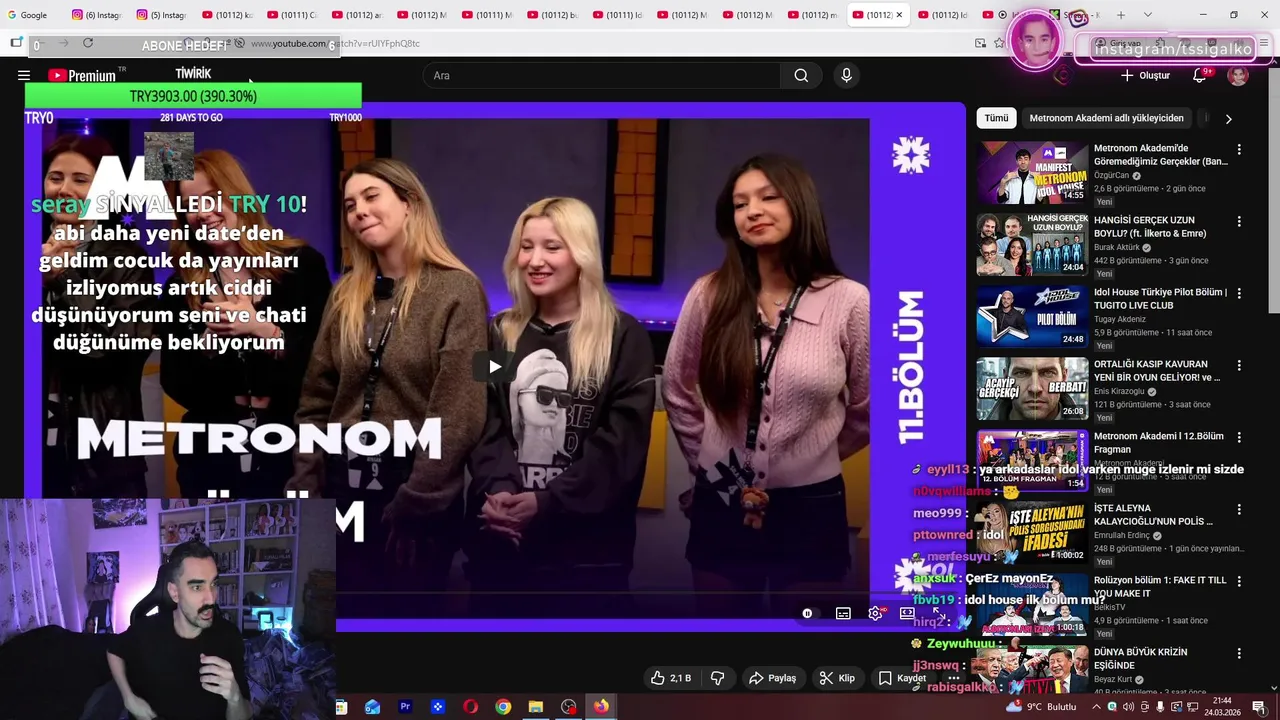Open video title Rolüzyon bölüm 1: FAKE IT TILL YOU MAKE IT
Image resolution: width=1280 pixels, height=720 pixels.
(x=1160, y=586)
